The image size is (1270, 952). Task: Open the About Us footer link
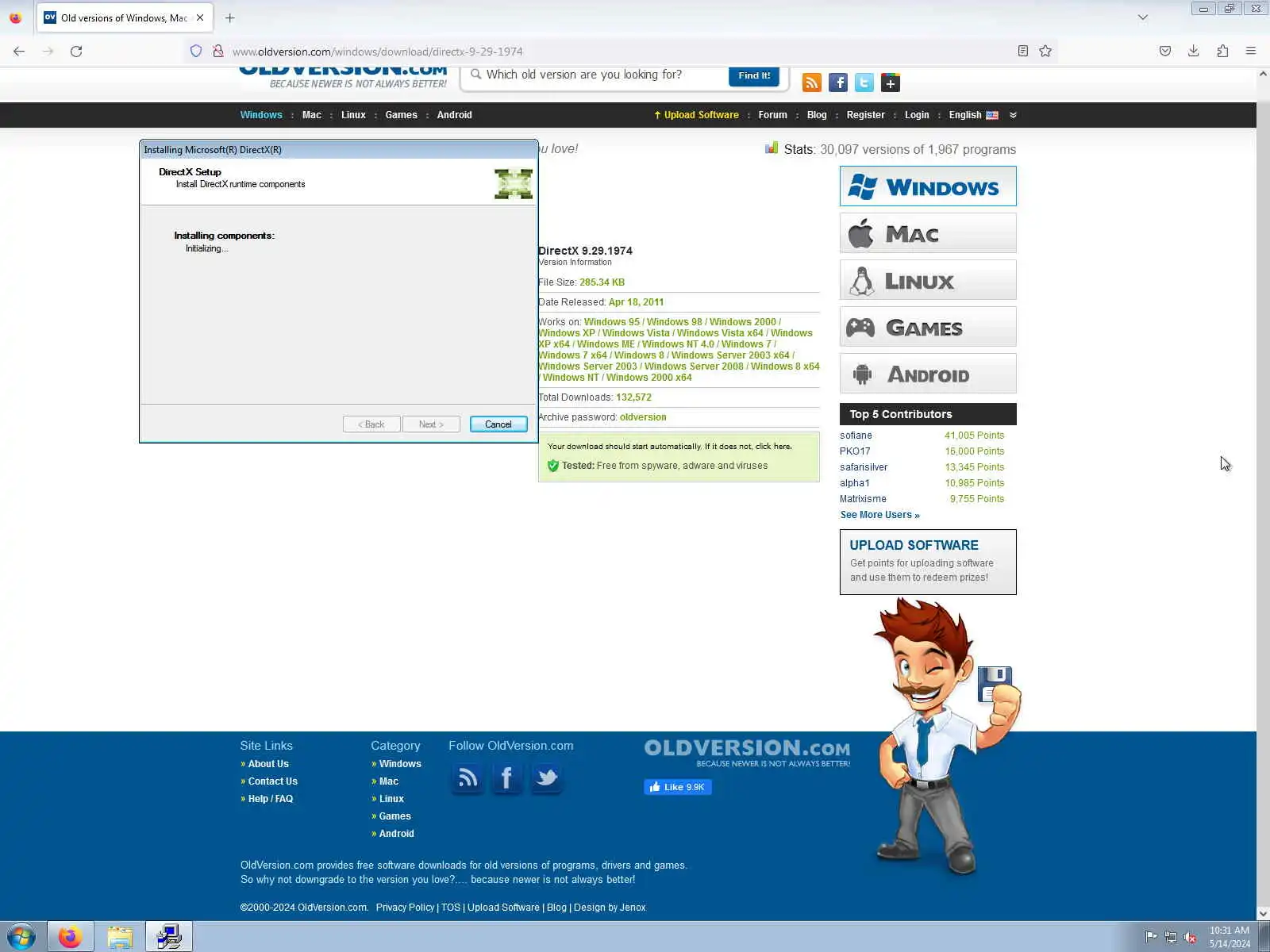coord(268,764)
